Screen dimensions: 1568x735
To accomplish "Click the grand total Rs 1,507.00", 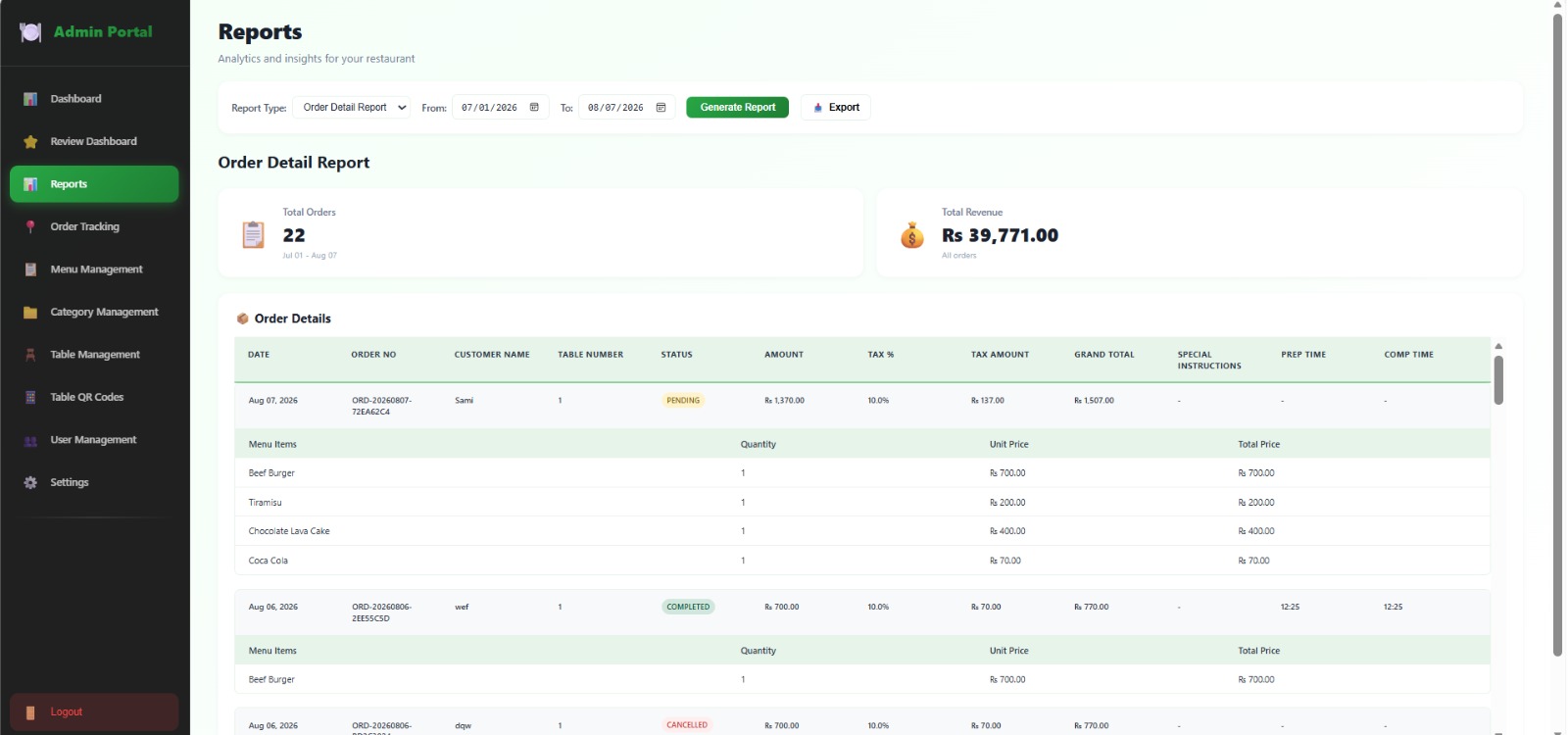I will coord(1094,401).
